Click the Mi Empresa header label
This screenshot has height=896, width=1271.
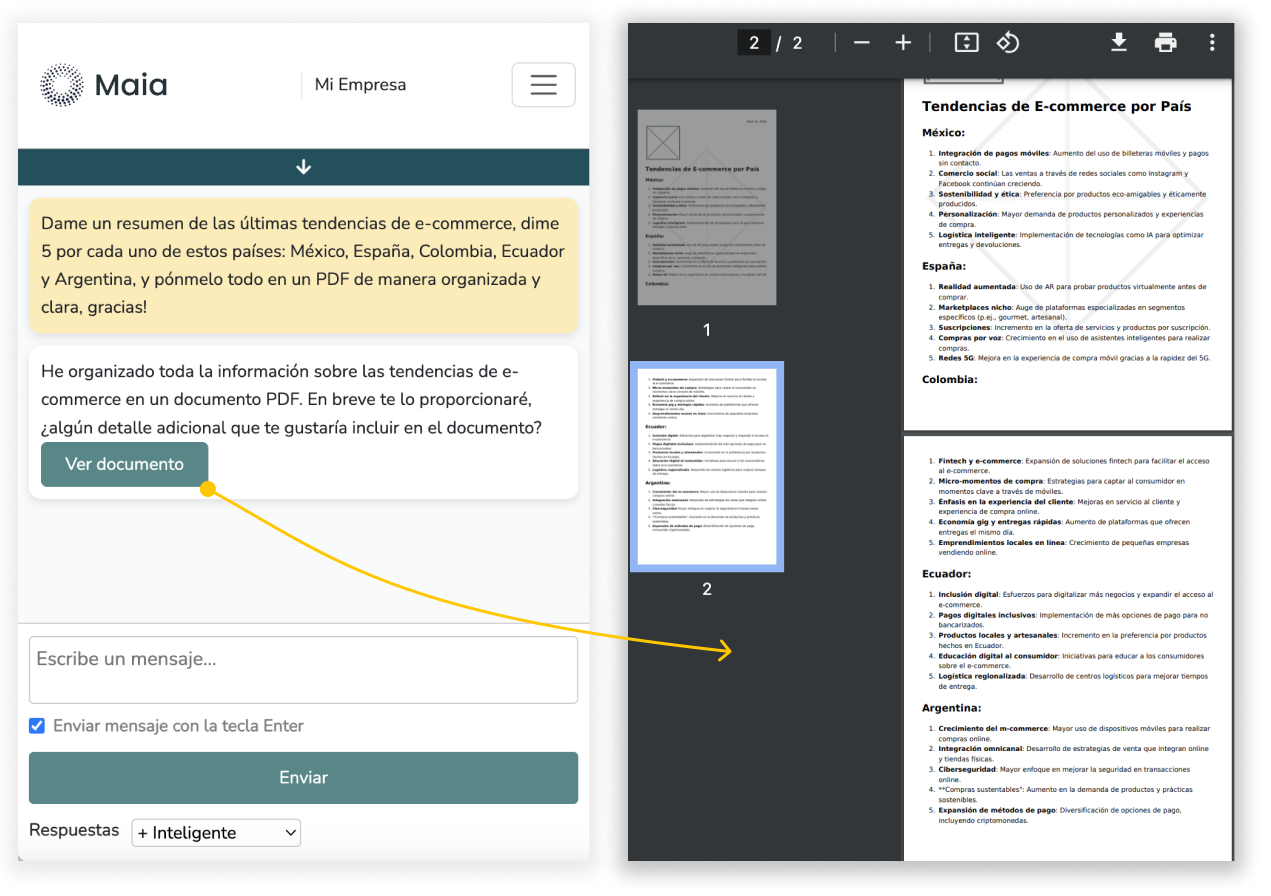pos(360,85)
